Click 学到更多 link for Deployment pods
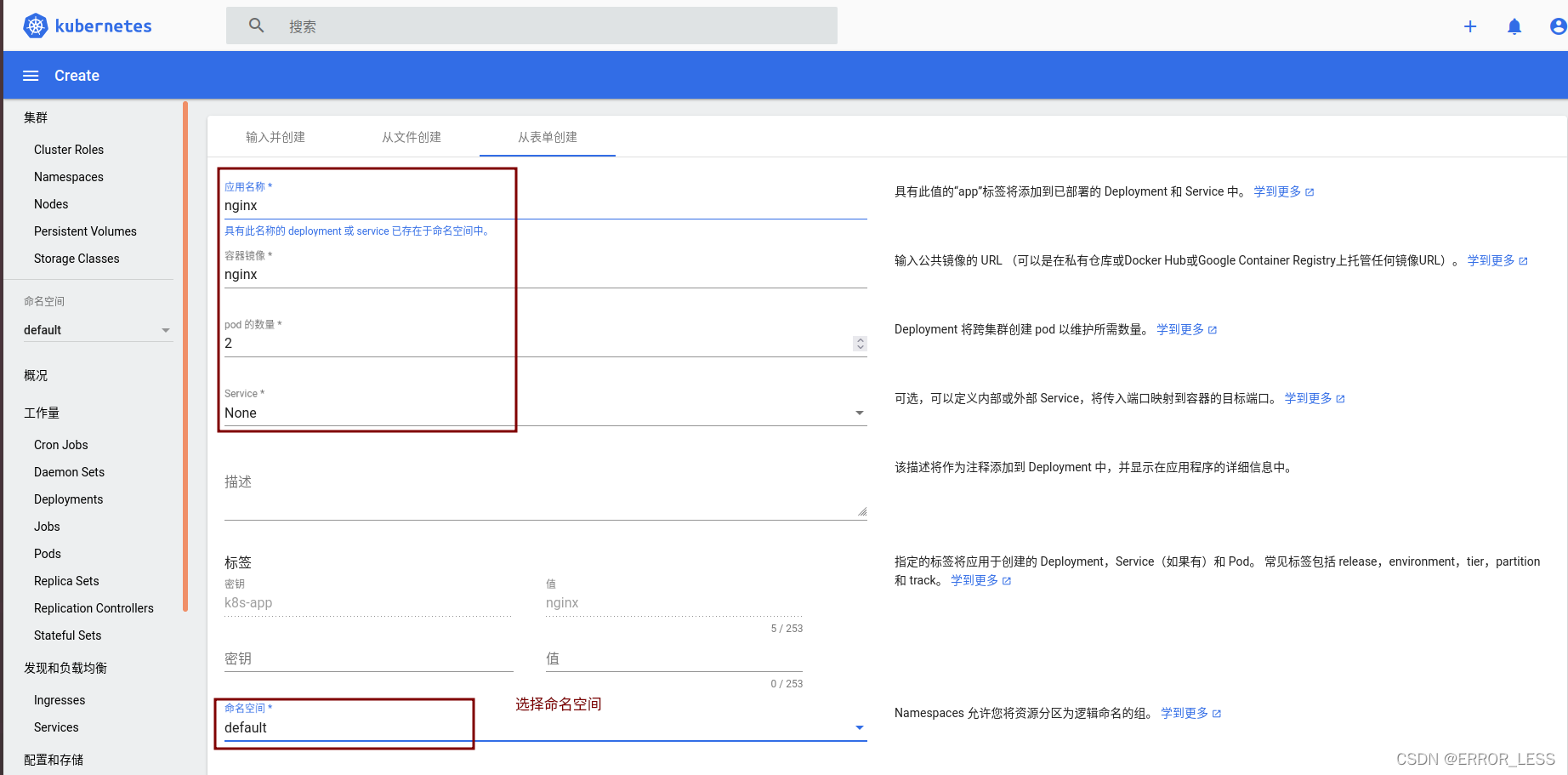This screenshot has height=775, width=1568. [x=1180, y=330]
